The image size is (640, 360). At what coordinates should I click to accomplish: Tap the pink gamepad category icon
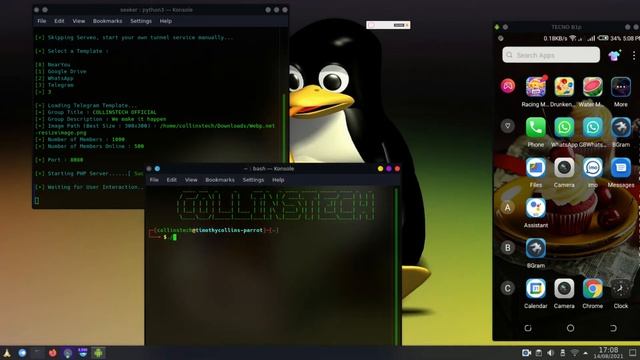click(x=508, y=86)
